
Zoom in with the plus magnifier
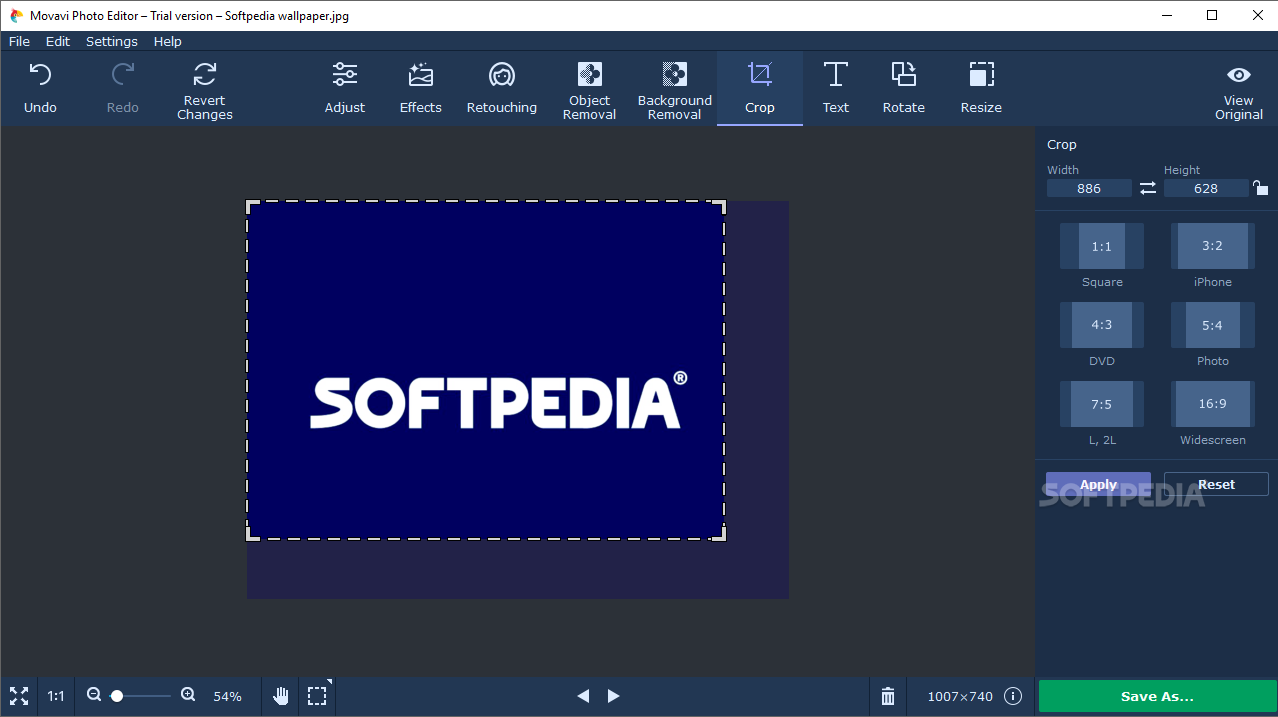click(x=188, y=695)
